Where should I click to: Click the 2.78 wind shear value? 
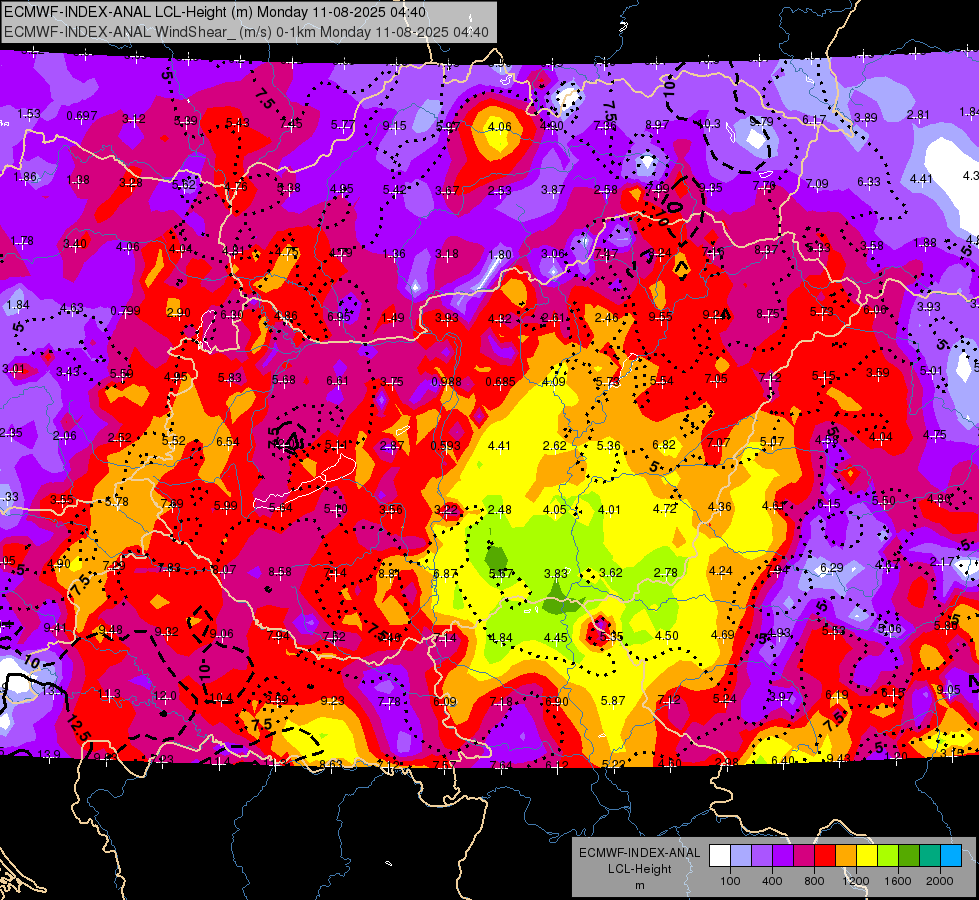click(x=666, y=572)
